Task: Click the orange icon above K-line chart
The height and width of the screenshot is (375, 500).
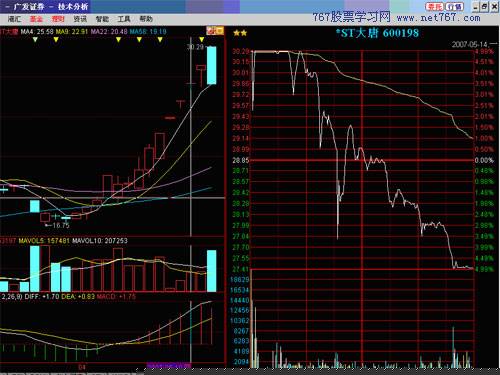Action: [x=215, y=31]
